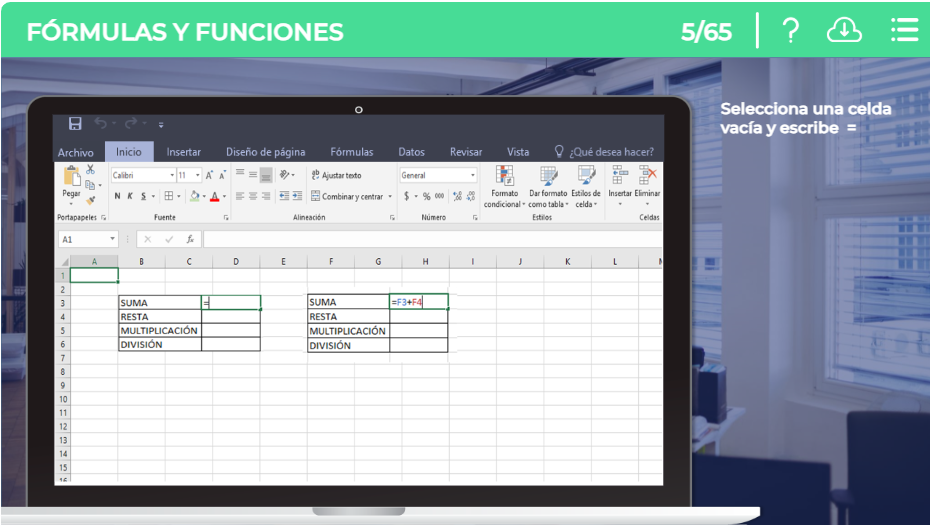This screenshot has height=526, width=930.
Task: Toggle italic K formatting
Action: (130, 197)
